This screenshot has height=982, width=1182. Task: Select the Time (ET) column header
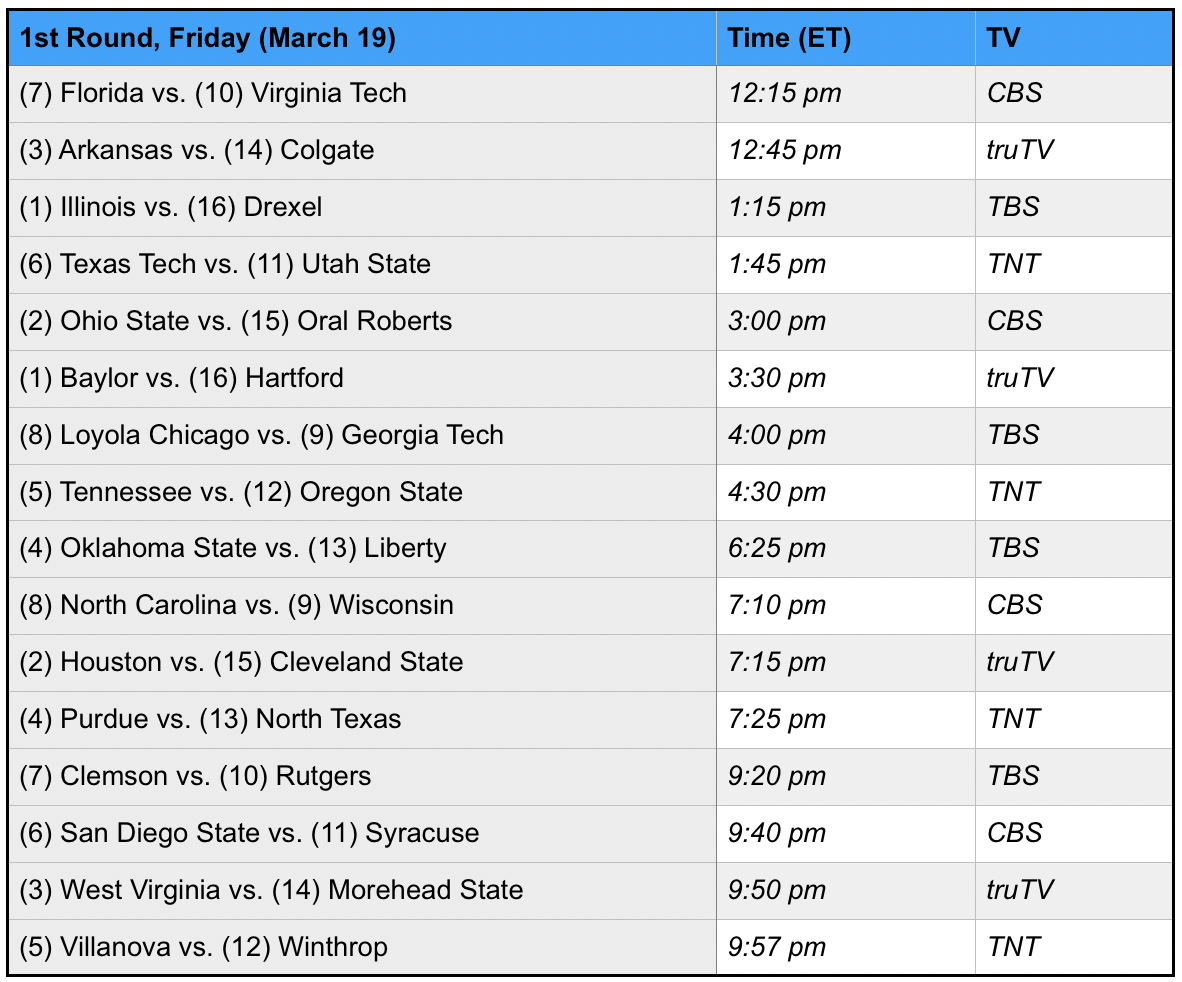point(789,38)
